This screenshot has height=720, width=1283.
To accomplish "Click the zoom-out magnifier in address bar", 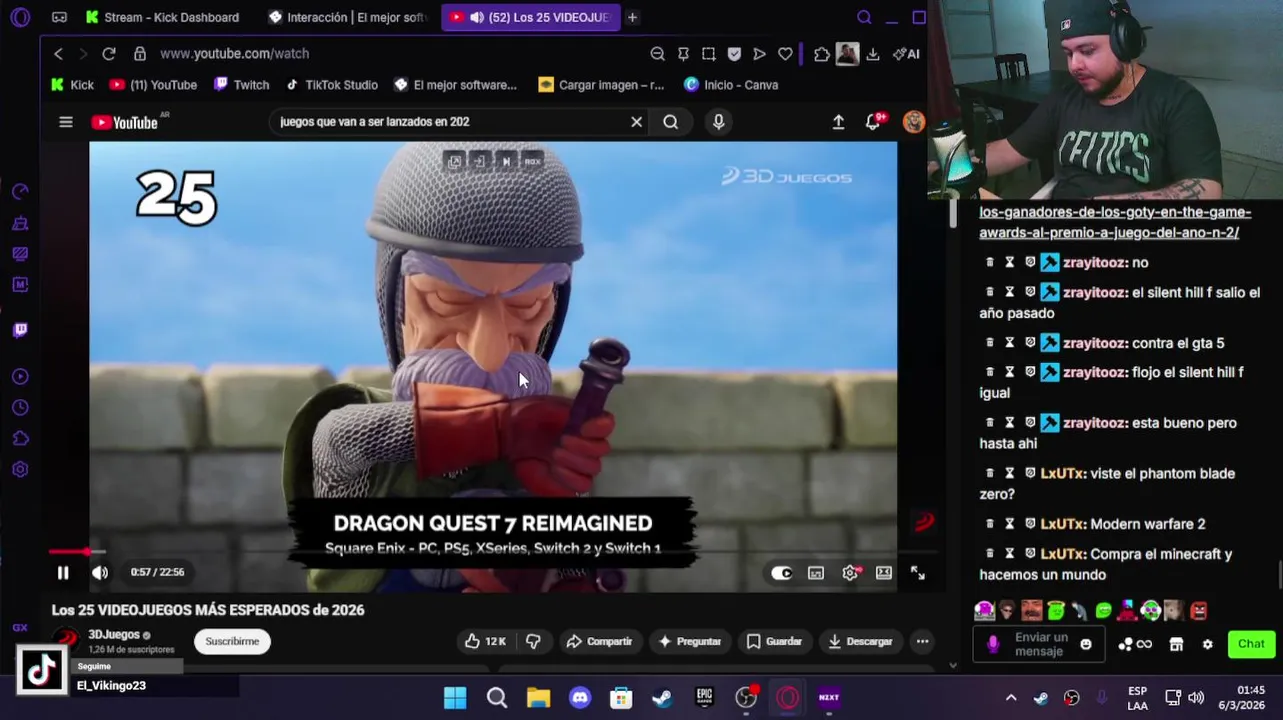I will [657, 54].
